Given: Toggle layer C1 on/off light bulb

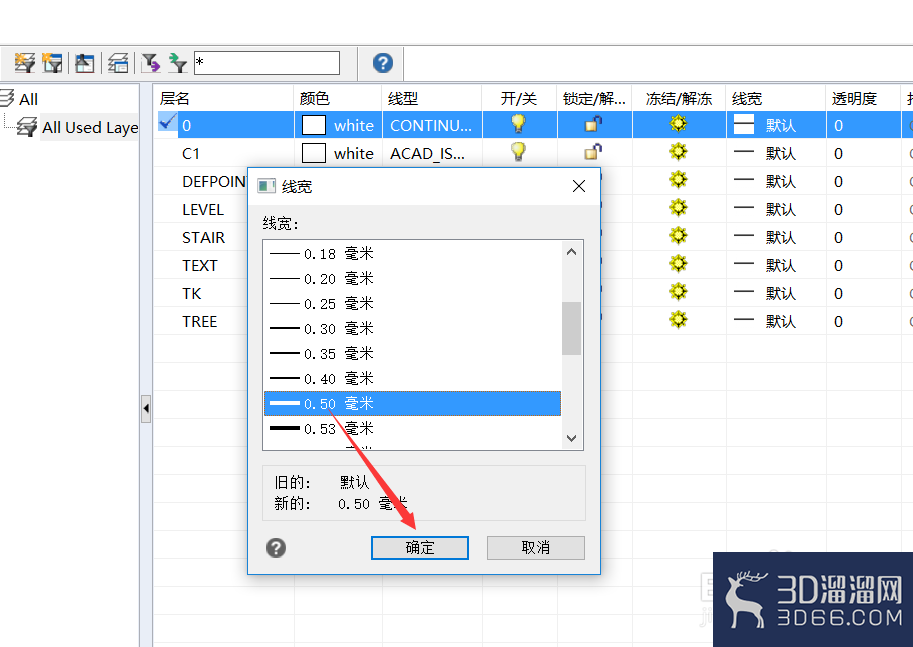Looking at the screenshot, I should [x=518, y=151].
